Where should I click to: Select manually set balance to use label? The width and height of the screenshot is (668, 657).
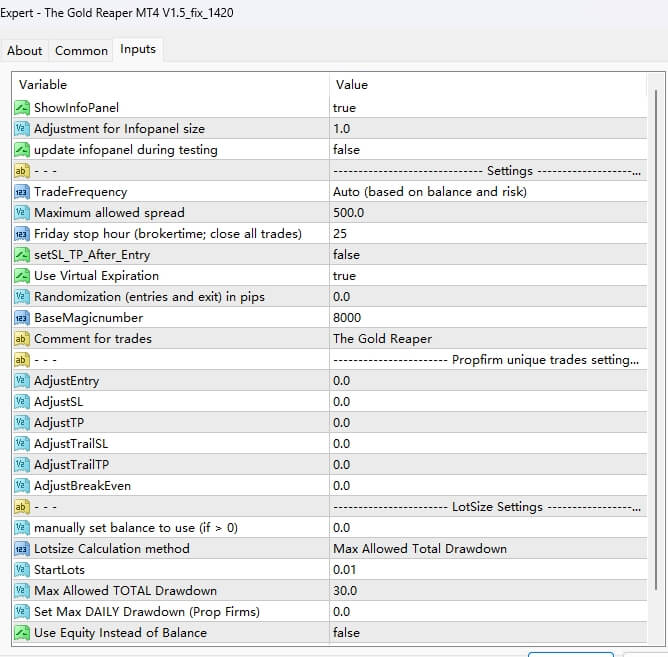coord(136,528)
